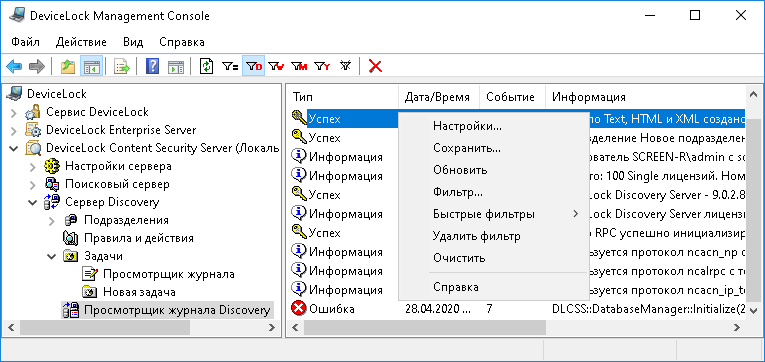Click the Remove filter crossed funnel icon
Image resolution: width=765 pixels, height=362 pixels.
coord(345,66)
